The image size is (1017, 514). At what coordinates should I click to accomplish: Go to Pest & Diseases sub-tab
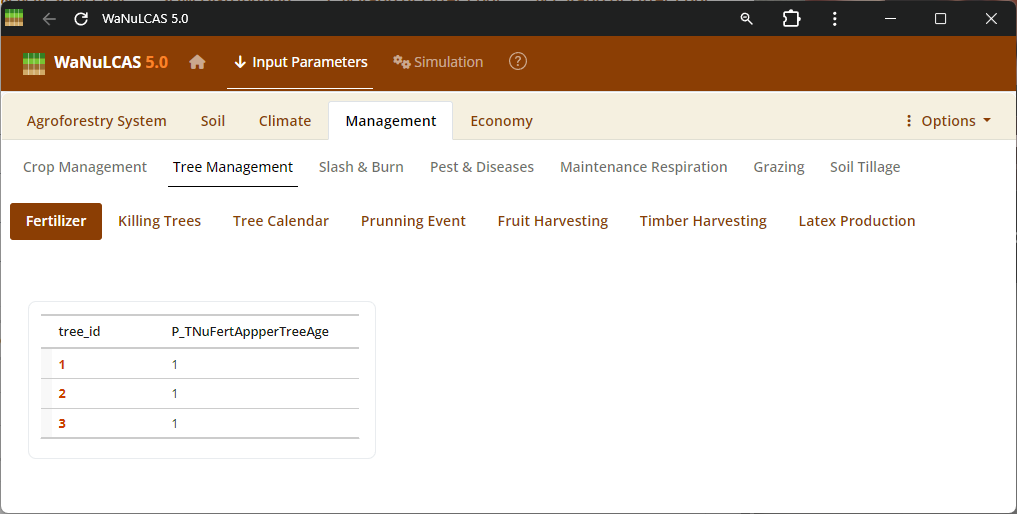[x=482, y=167]
